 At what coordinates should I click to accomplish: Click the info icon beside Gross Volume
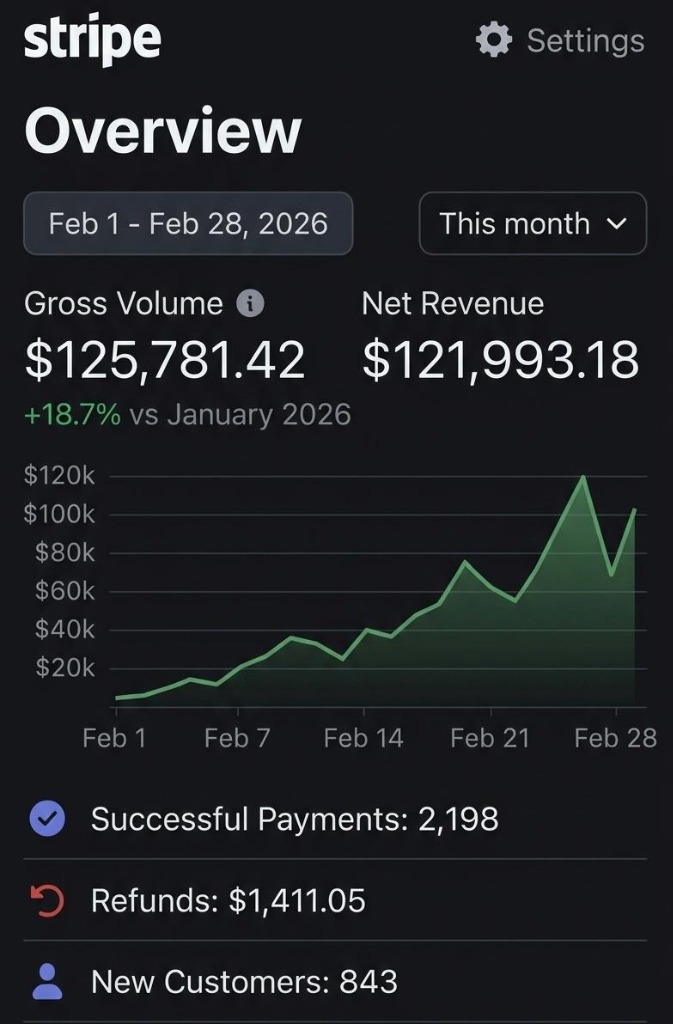click(x=251, y=303)
